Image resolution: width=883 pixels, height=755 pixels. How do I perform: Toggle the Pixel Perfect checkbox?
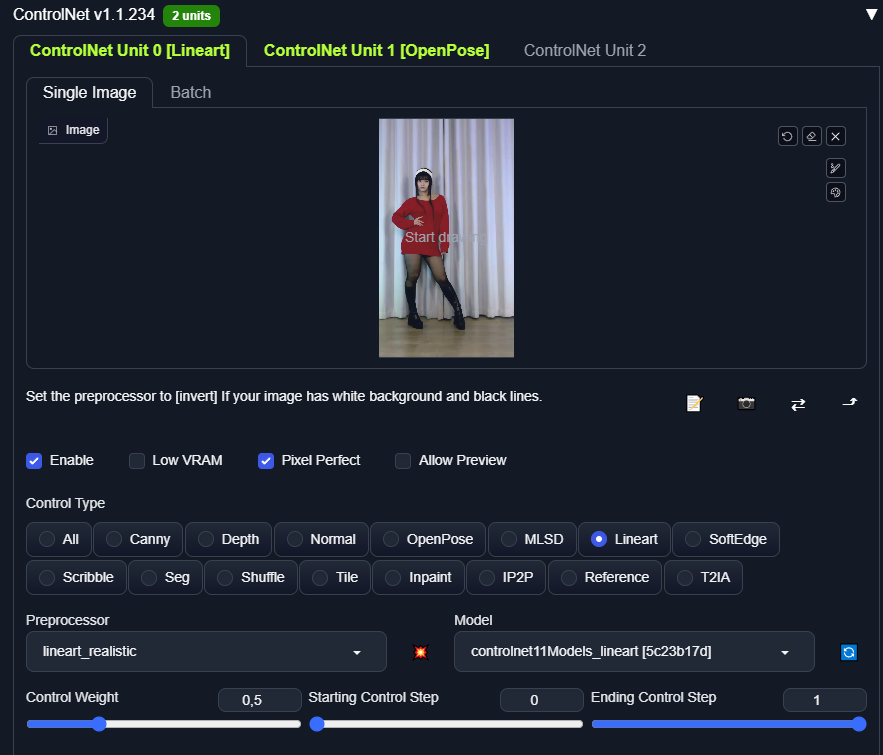(x=266, y=461)
